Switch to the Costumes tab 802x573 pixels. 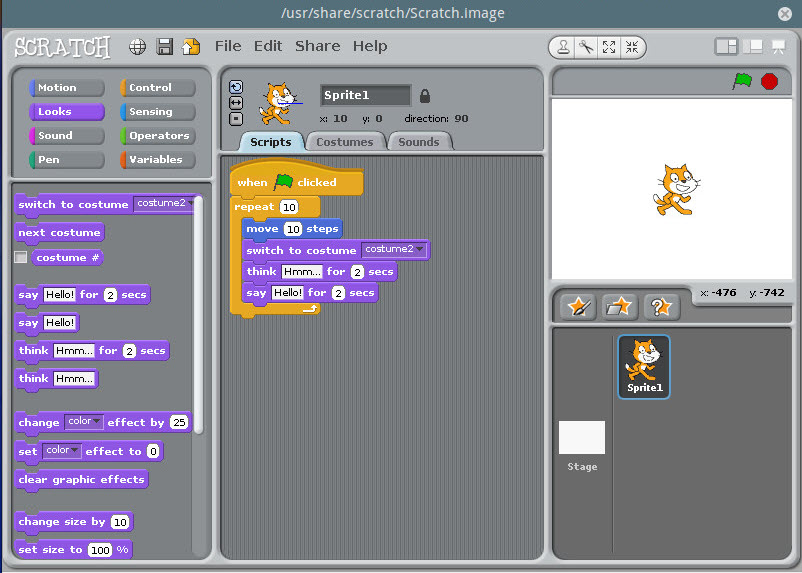(345, 142)
